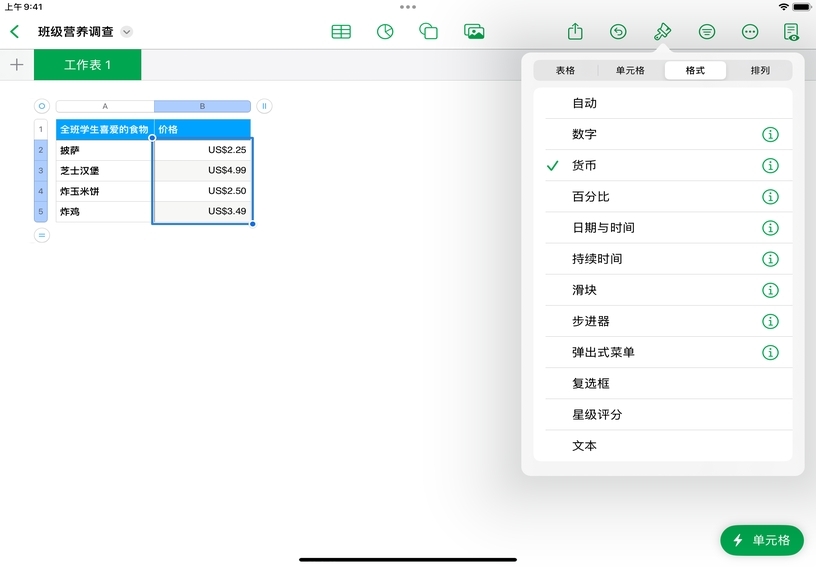Viewport: 816px width, 567px height.
Task: Open the insert media icon
Action: coord(474,32)
